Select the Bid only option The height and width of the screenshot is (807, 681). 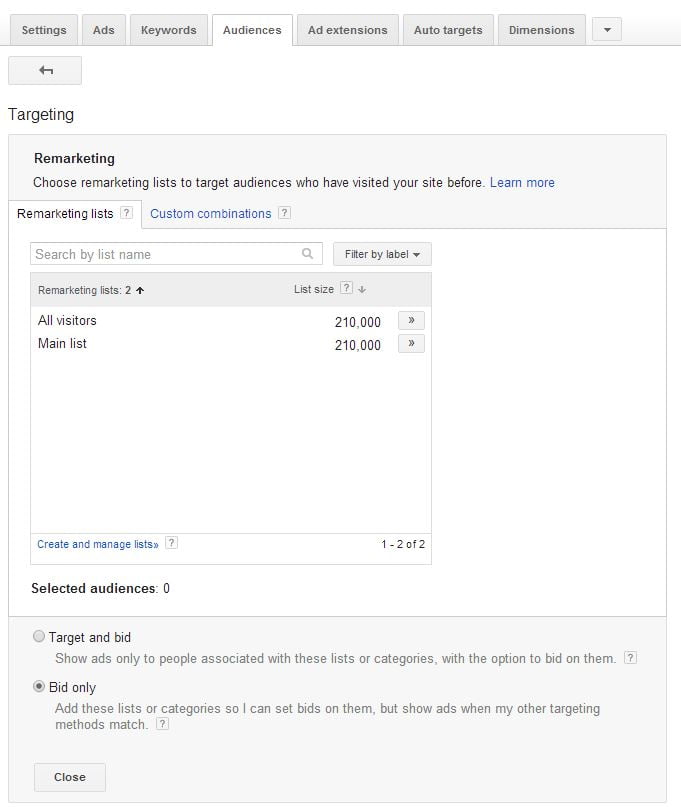point(39,687)
